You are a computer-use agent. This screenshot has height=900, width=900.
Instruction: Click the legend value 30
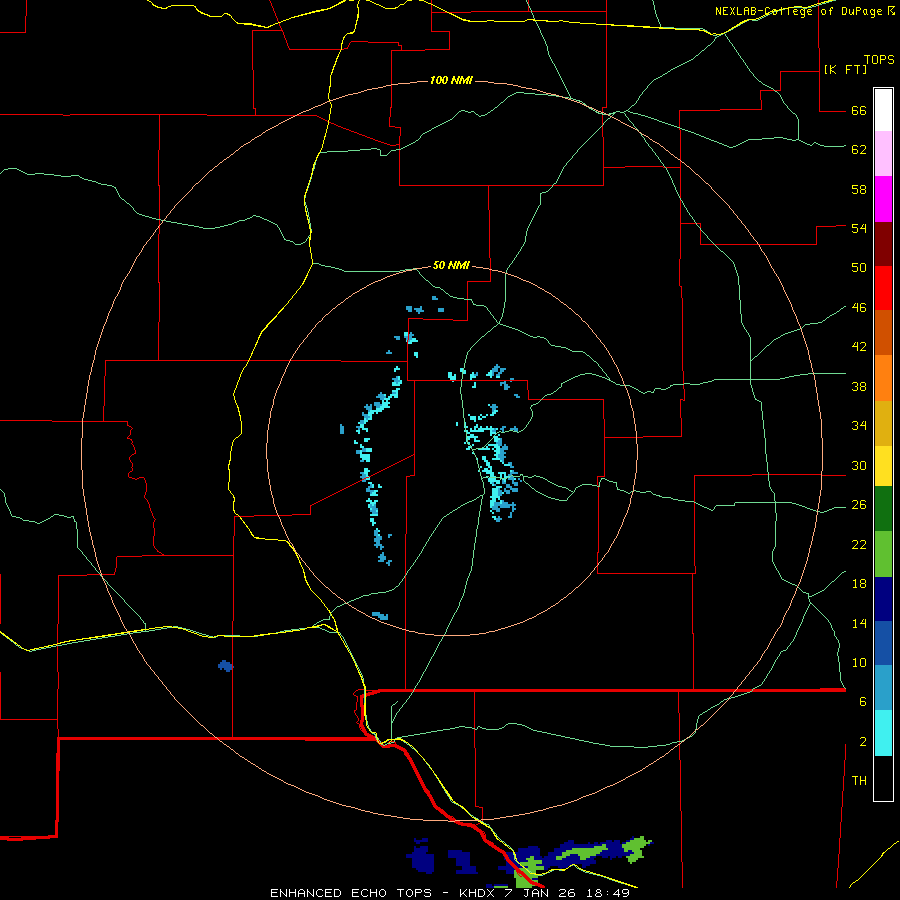(x=859, y=465)
